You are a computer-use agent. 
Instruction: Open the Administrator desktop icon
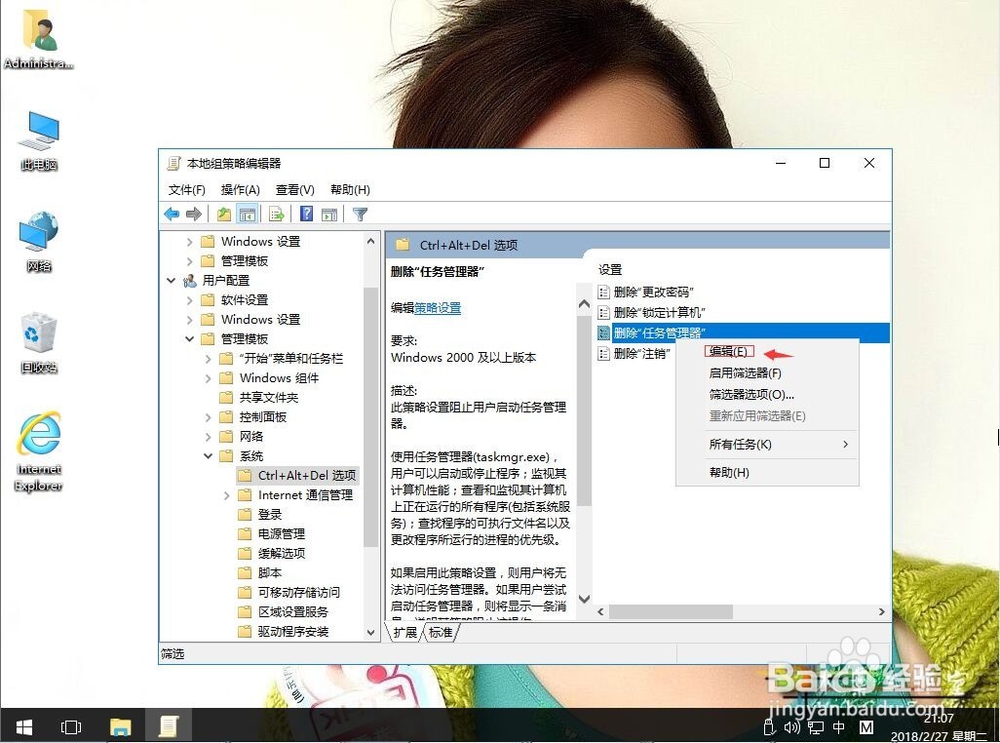pyautogui.click(x=39, y=38)
